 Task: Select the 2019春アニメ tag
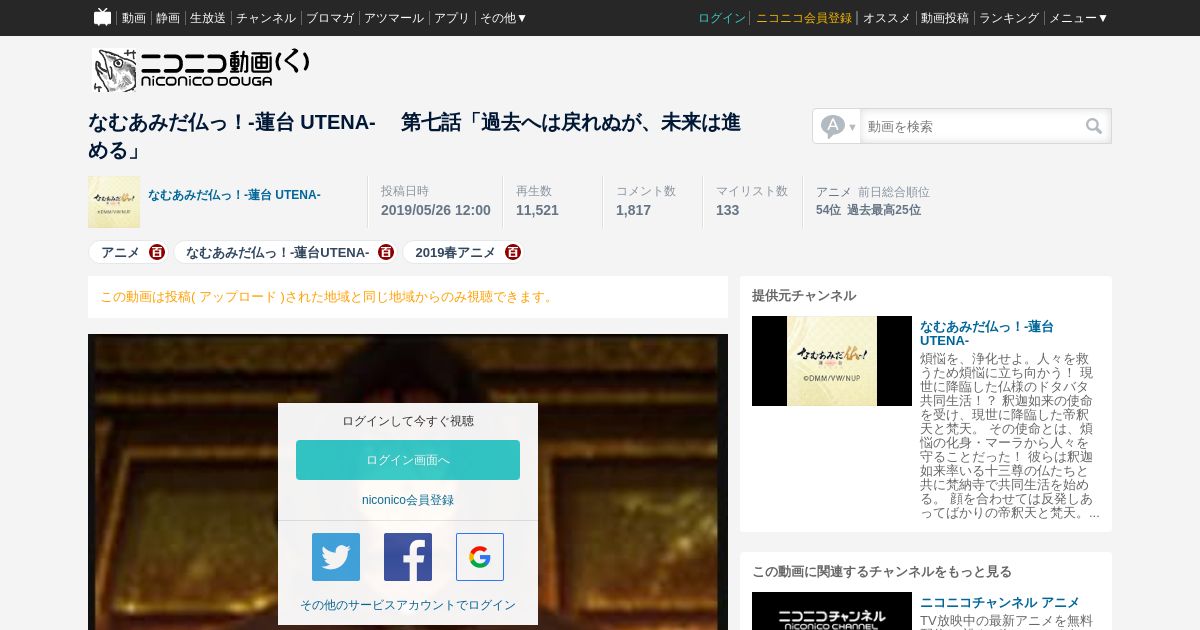point(455,252)
